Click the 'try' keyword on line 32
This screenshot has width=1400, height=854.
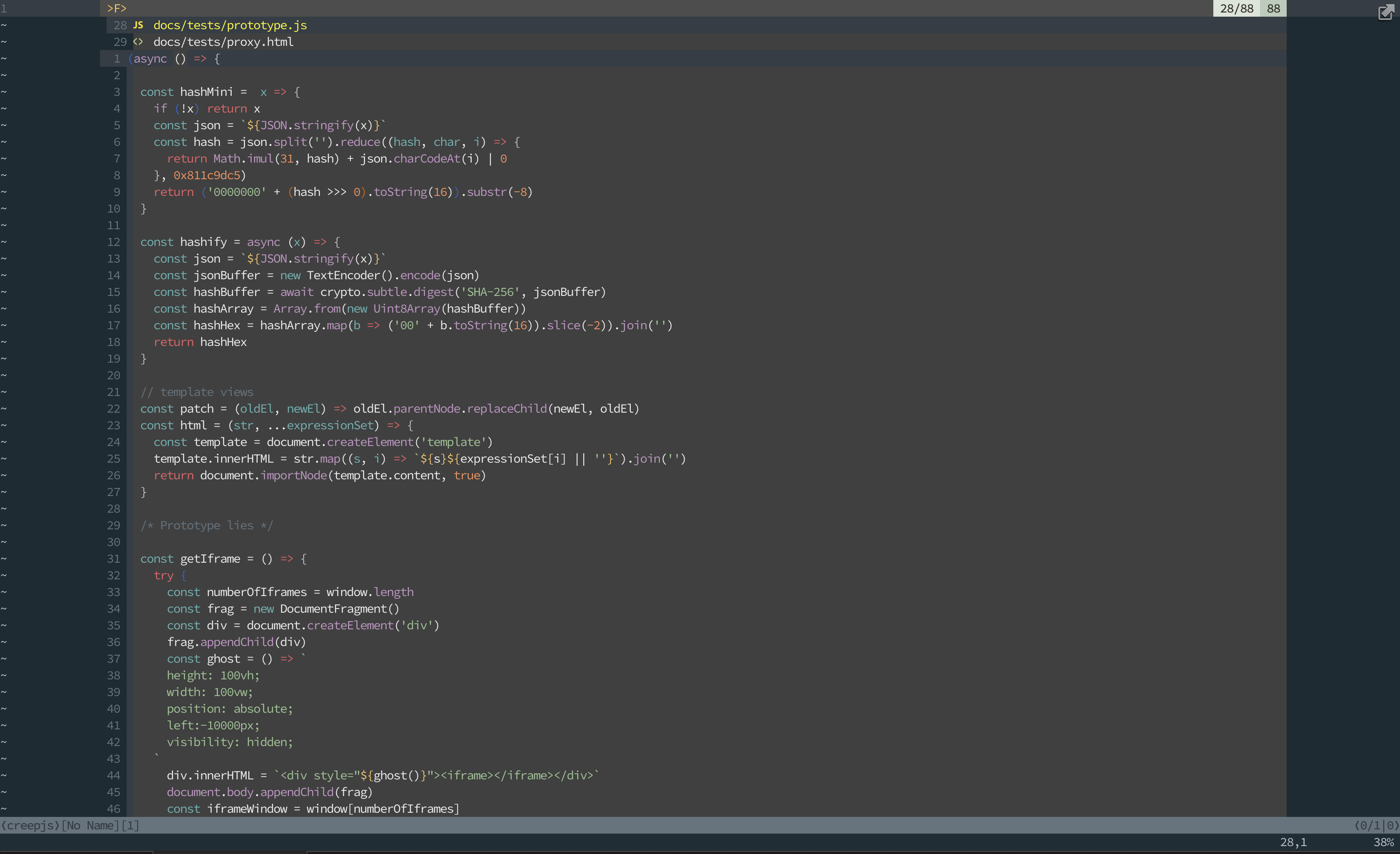point(163,575)
